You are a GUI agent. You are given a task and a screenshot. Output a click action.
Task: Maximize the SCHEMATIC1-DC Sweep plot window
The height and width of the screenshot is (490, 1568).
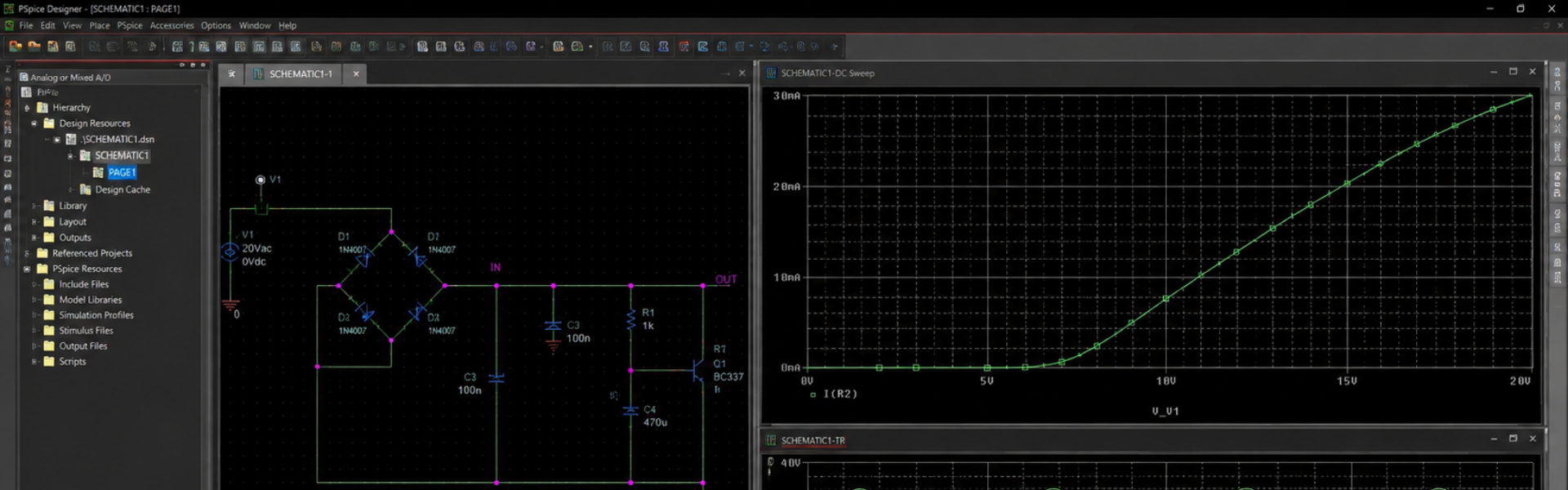click(1512, 72)
